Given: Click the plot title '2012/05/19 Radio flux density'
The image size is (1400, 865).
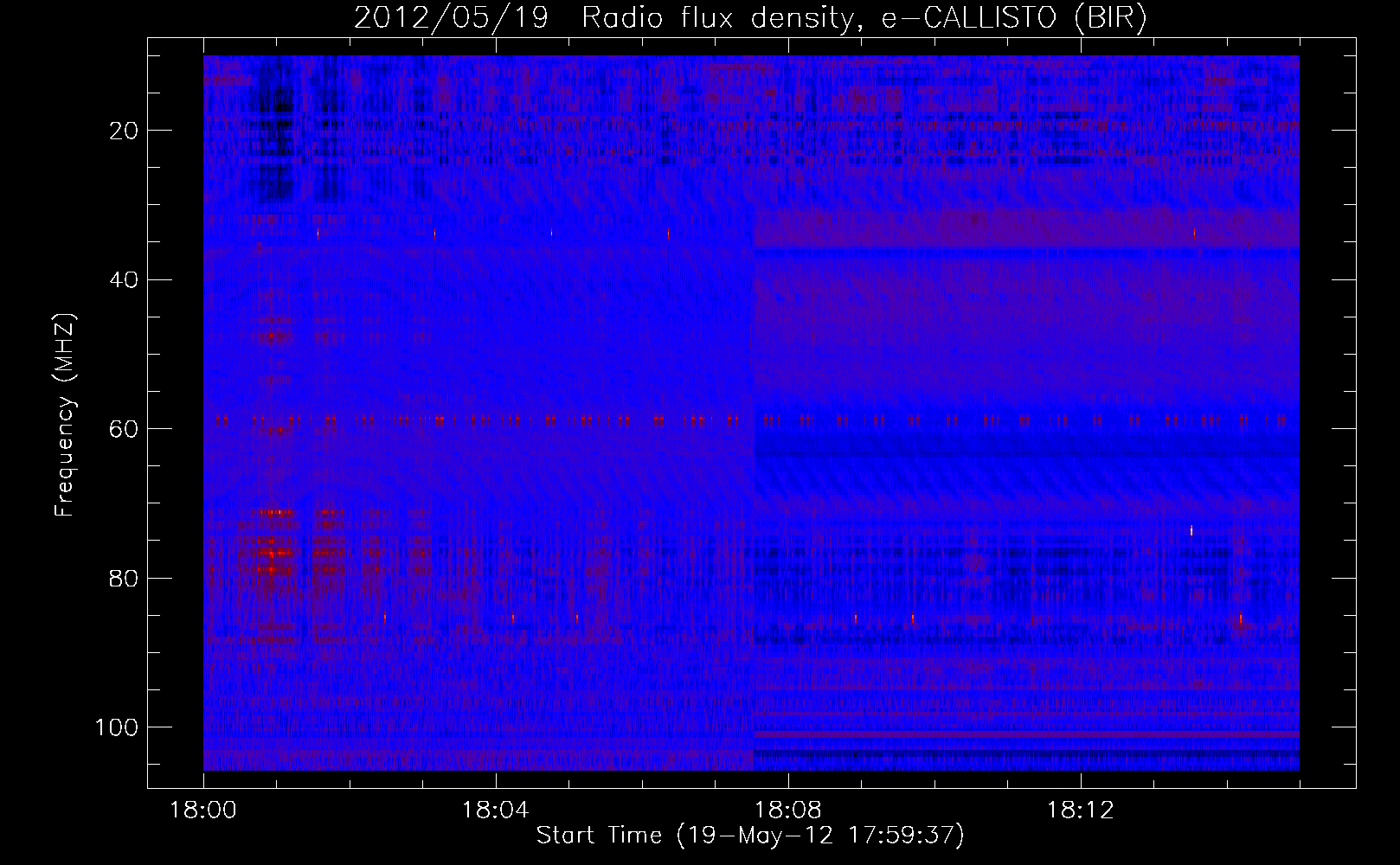Looking at the screenshot, I should 750,17.
